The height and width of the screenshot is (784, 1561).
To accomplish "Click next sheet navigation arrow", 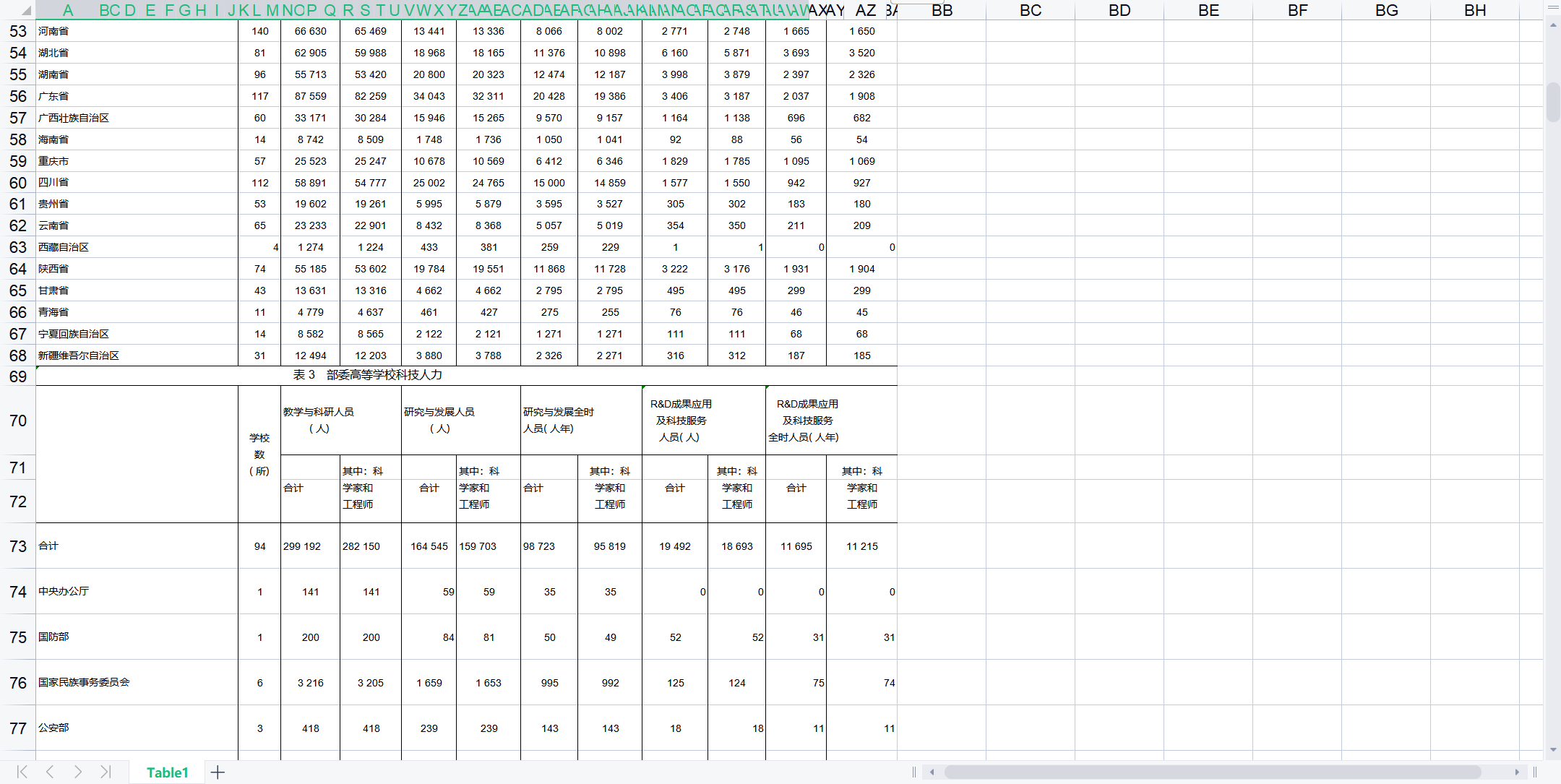I will coord(78,772).
